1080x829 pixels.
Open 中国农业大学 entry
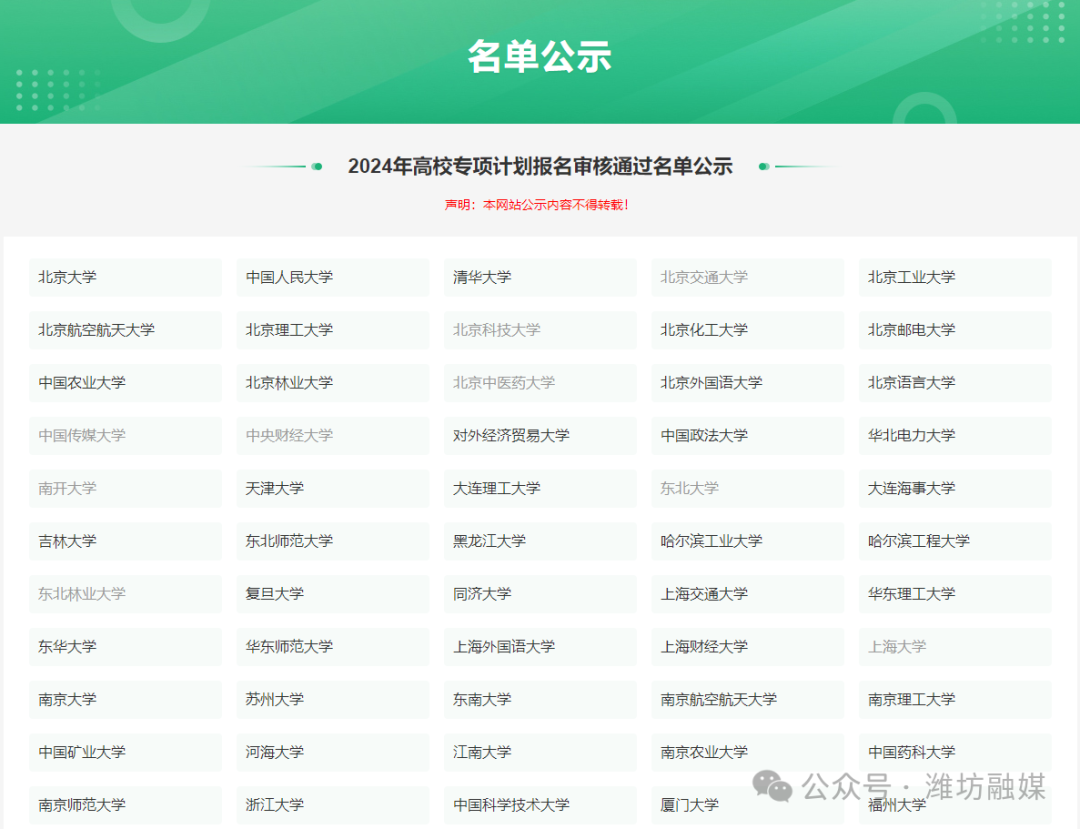[125, 383]
